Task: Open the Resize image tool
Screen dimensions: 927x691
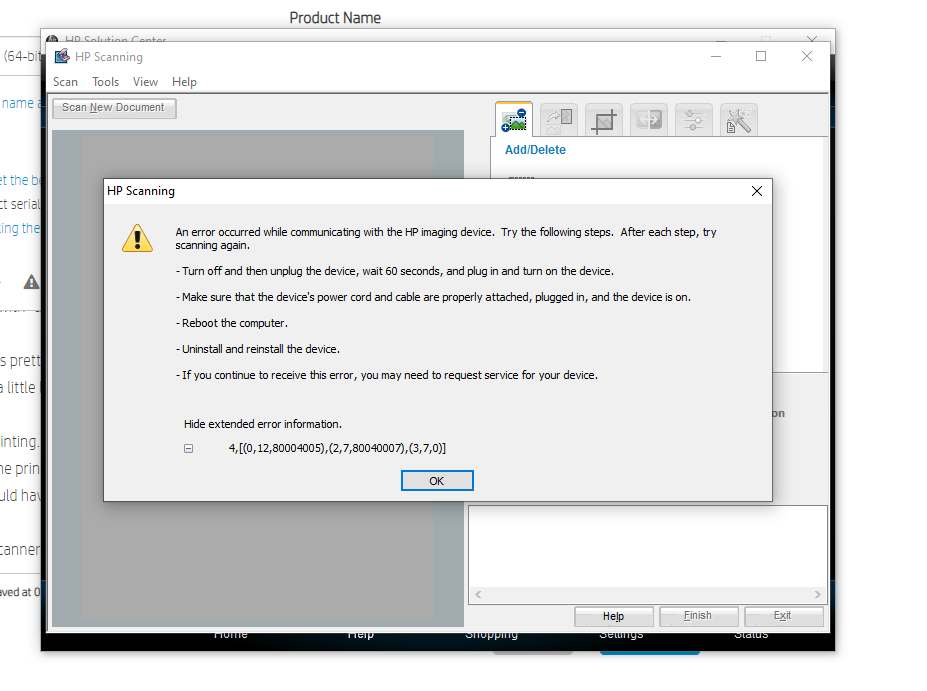Action: [x=648, y=119]
